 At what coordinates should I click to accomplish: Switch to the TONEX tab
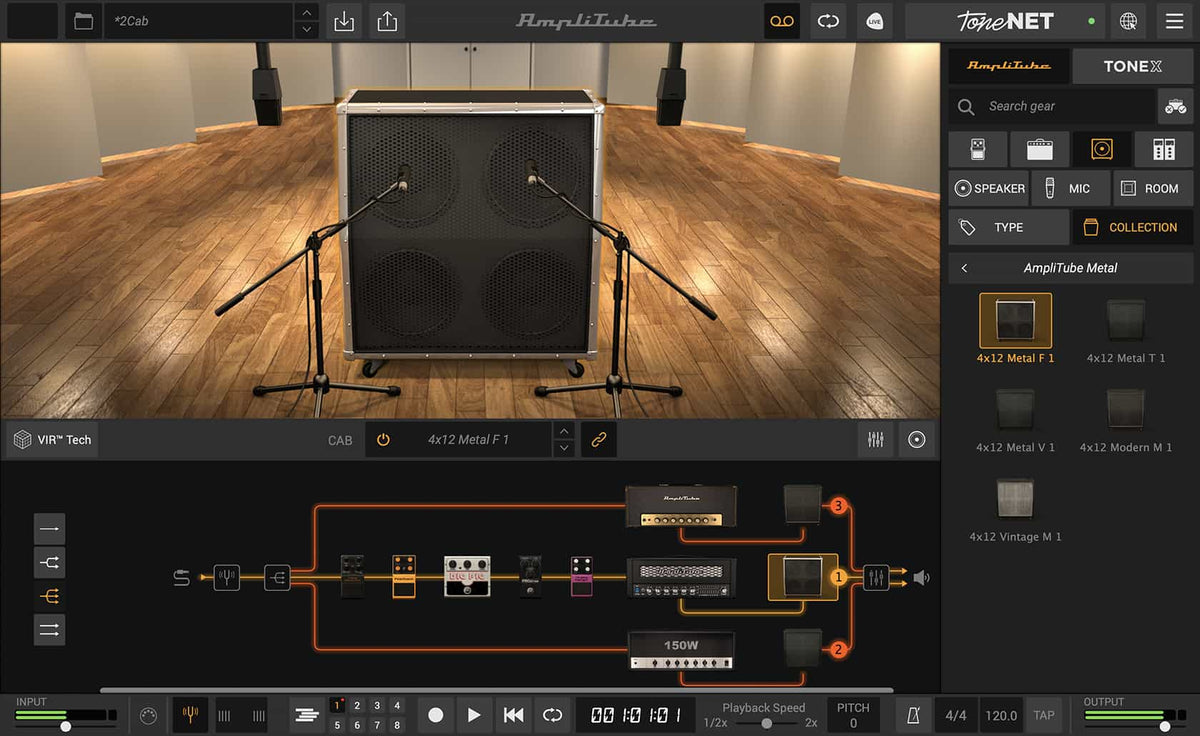(x=1133, y=66)
